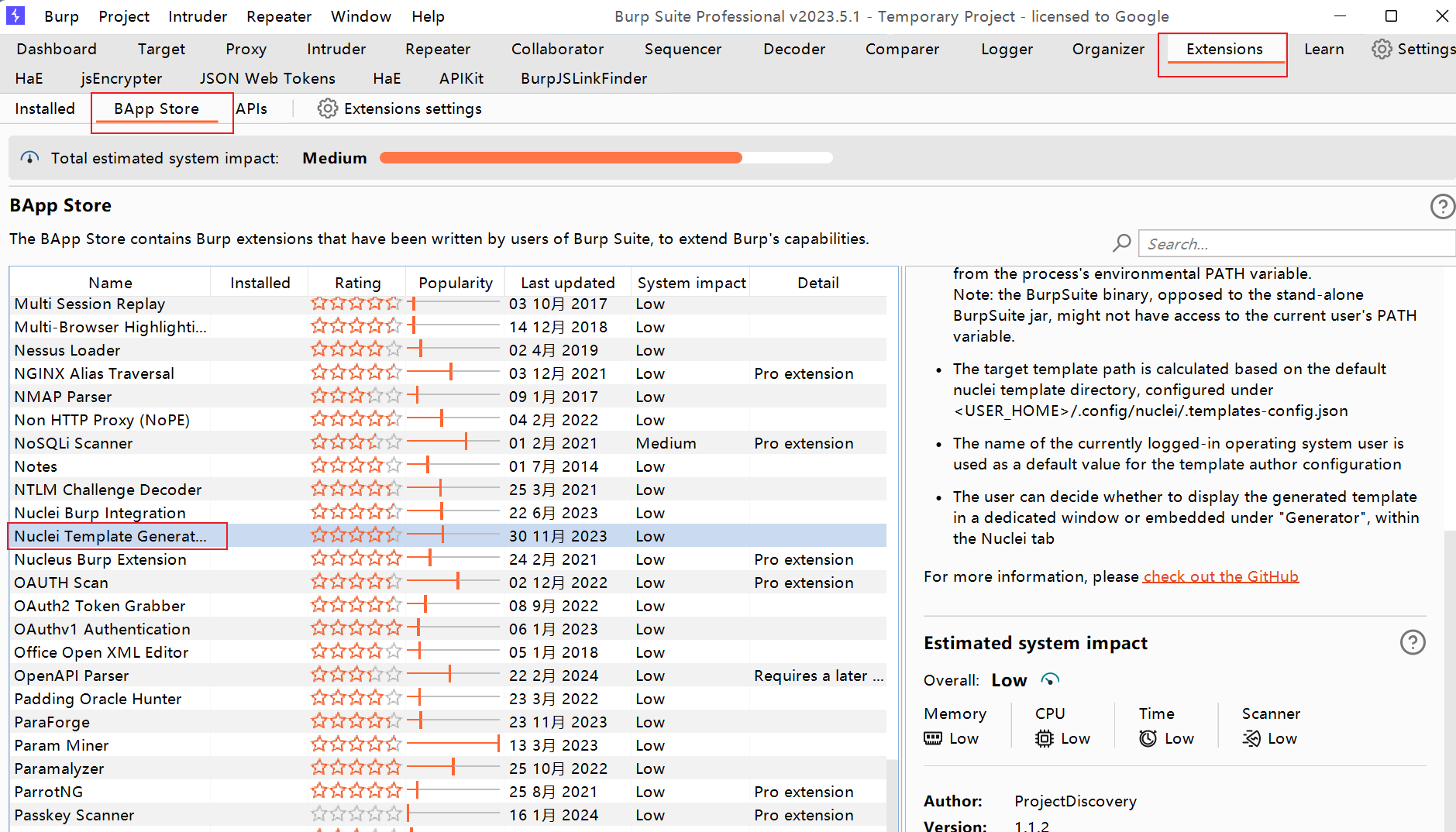Sort by the System impact column header
1456x832 pixels.
691,283
